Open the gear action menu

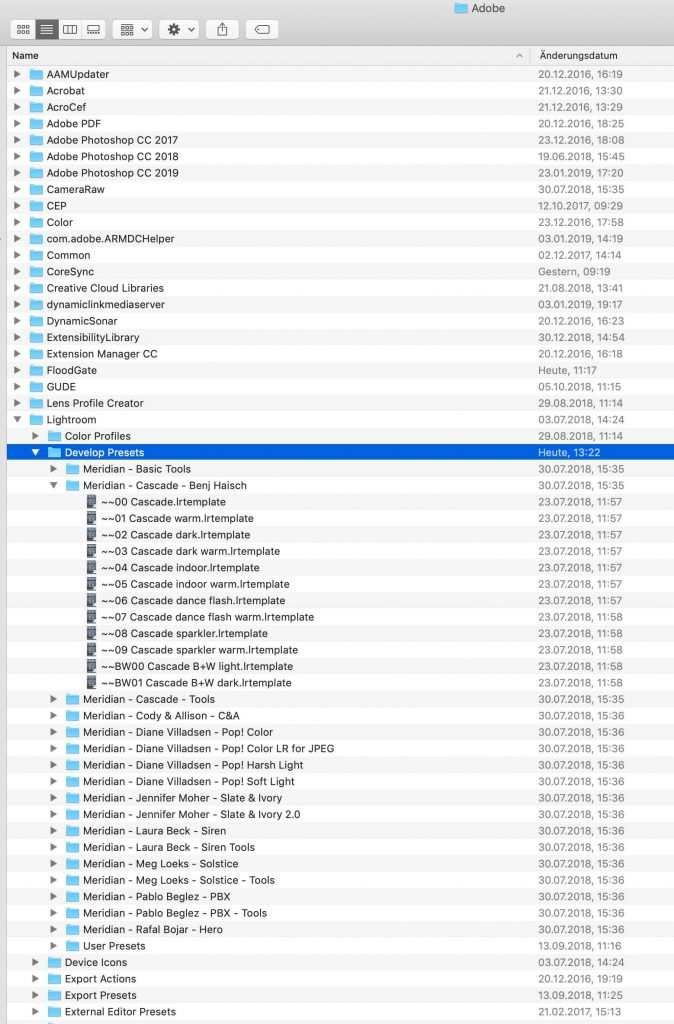(180, 29)
